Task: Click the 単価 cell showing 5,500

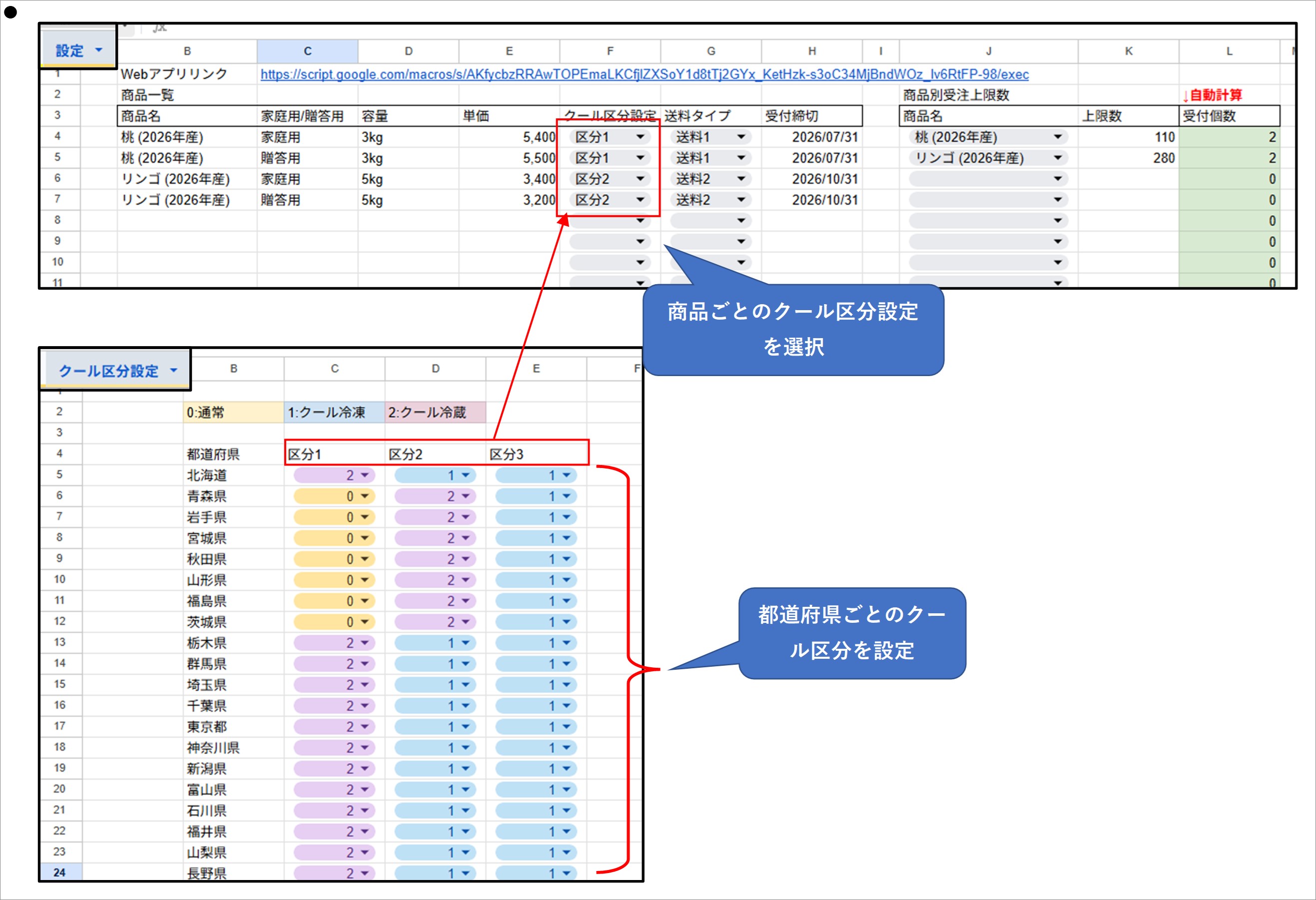Action: pos(509,158)
